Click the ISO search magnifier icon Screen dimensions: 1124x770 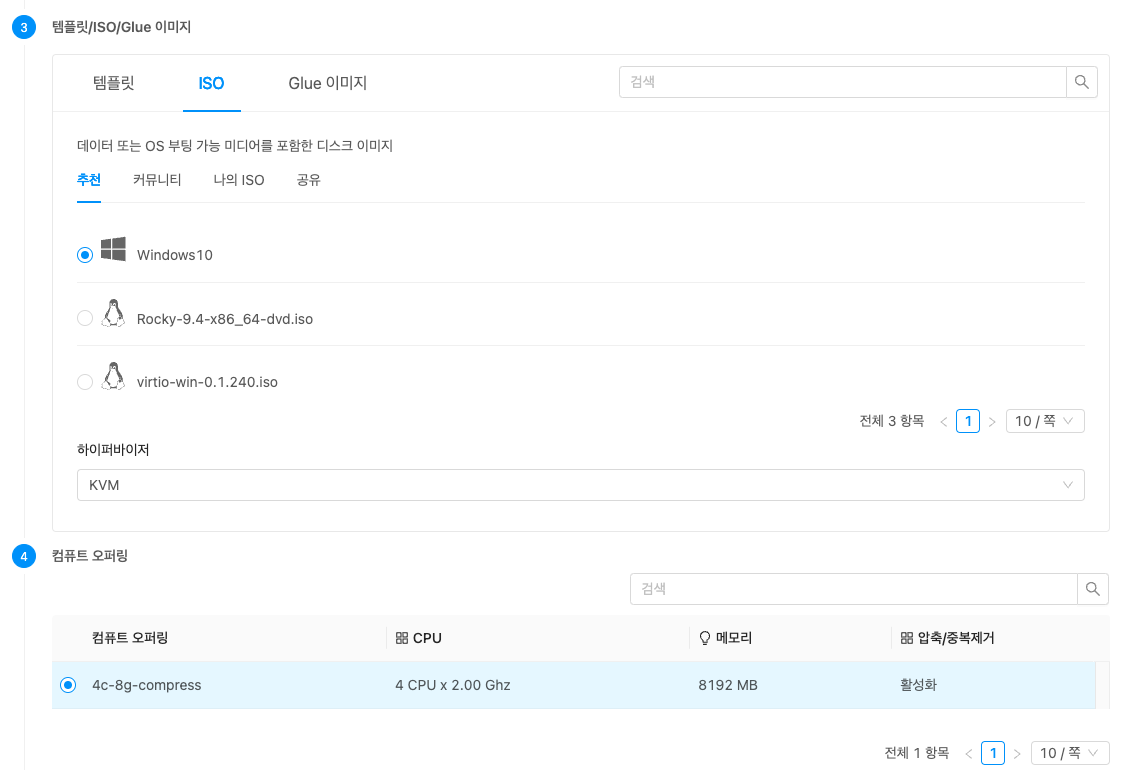(x=1082, y=82)
